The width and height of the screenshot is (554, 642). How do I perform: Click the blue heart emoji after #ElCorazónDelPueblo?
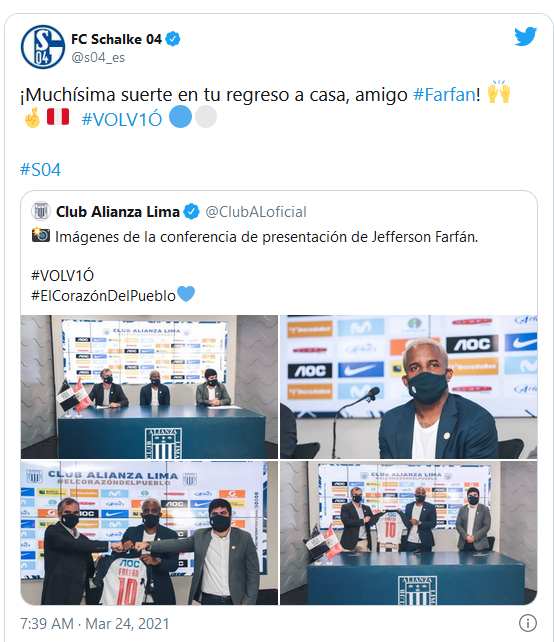click(186, 294)
